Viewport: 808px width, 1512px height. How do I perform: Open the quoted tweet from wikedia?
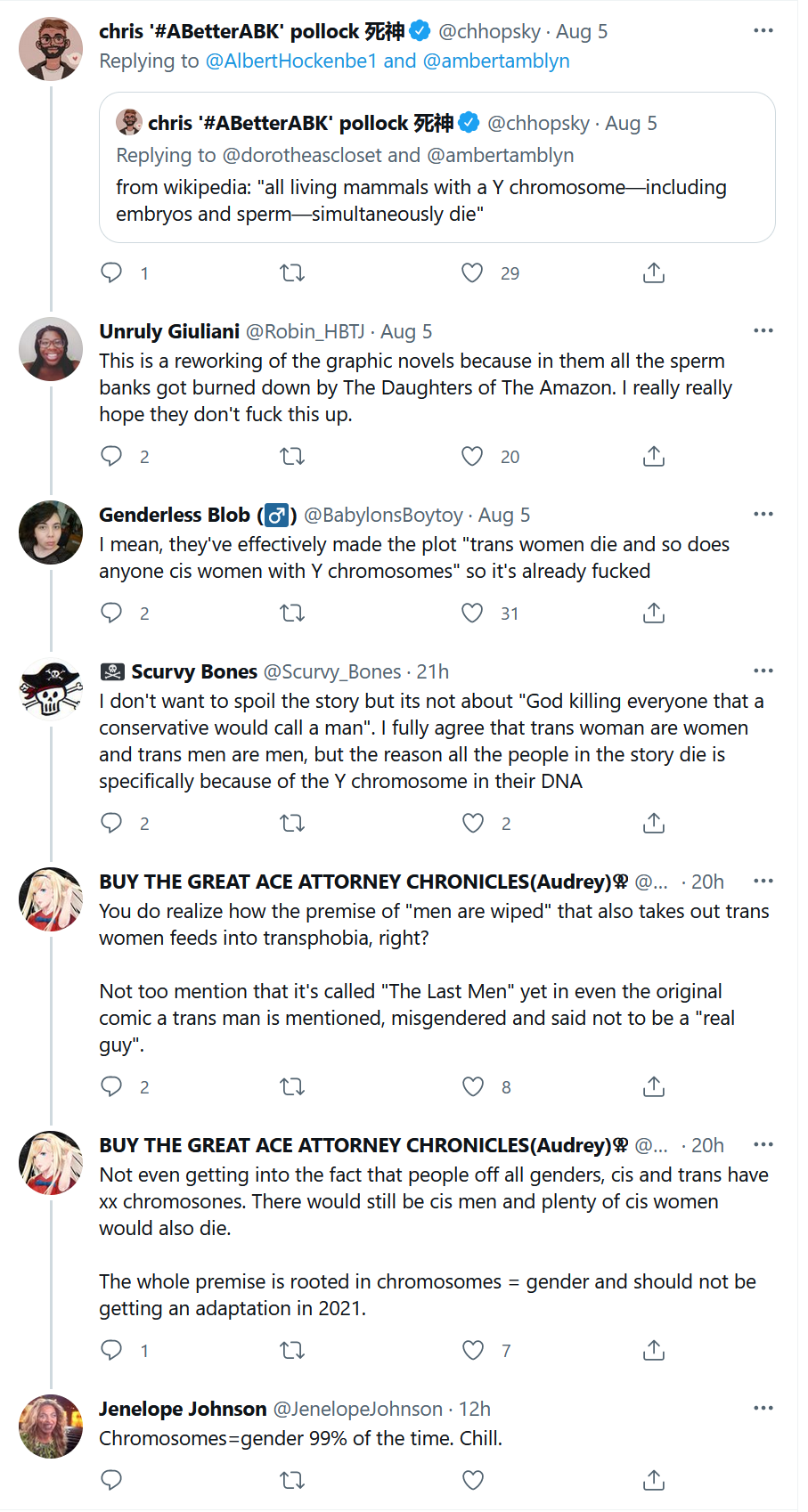point(437,167)
